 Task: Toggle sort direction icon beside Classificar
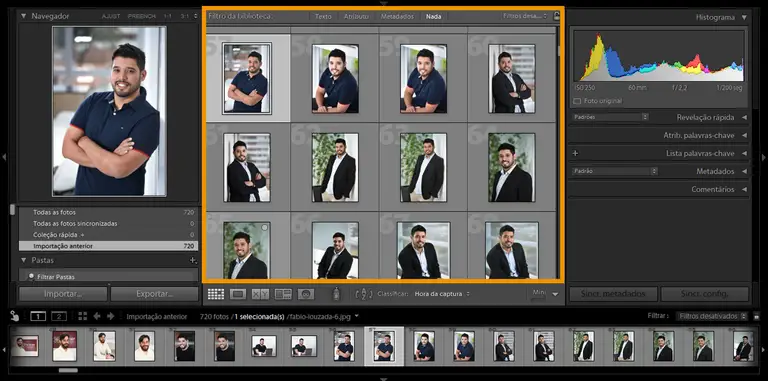[x=364, y=294]
